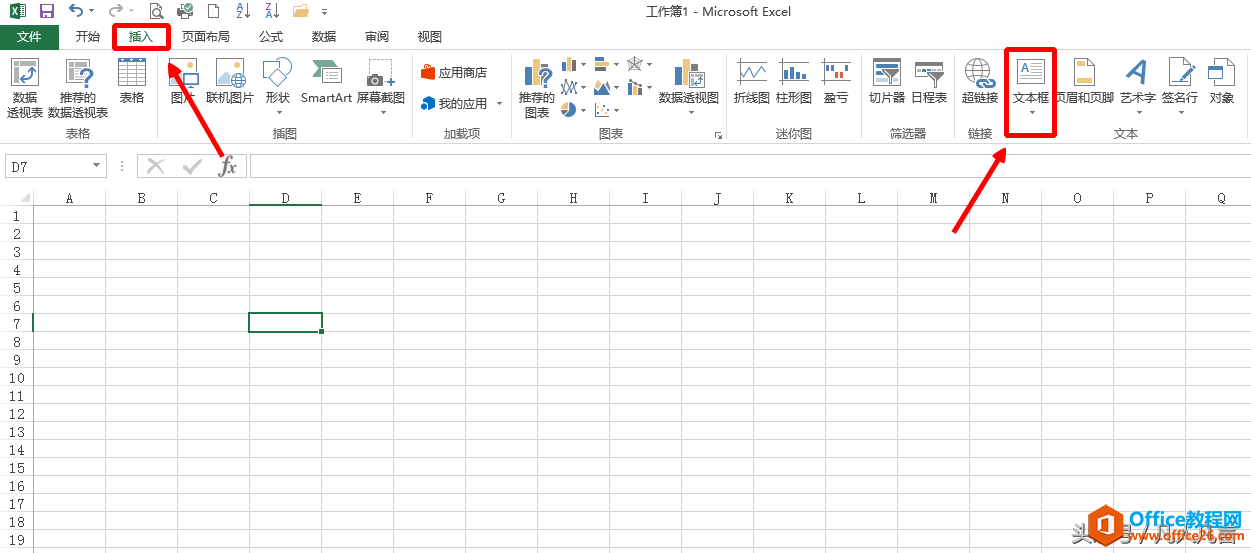Insert a 超链接 hyperlink

(x=980, y=82)
